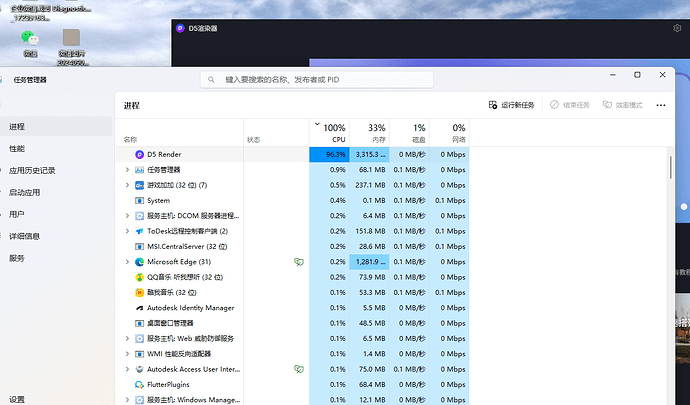Click the 结束任务 button
690x405 pixels.
(x=570, y=105)
